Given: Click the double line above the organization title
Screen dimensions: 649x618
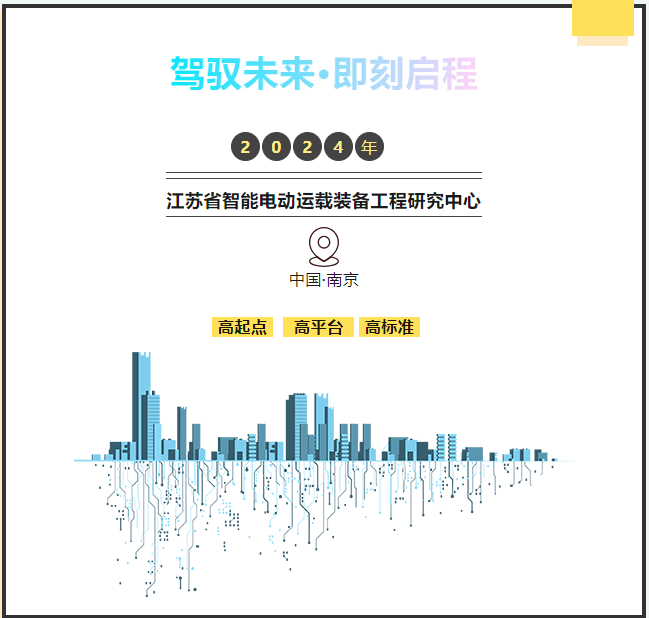Looking at the screenshot, I should coord(324,176).
